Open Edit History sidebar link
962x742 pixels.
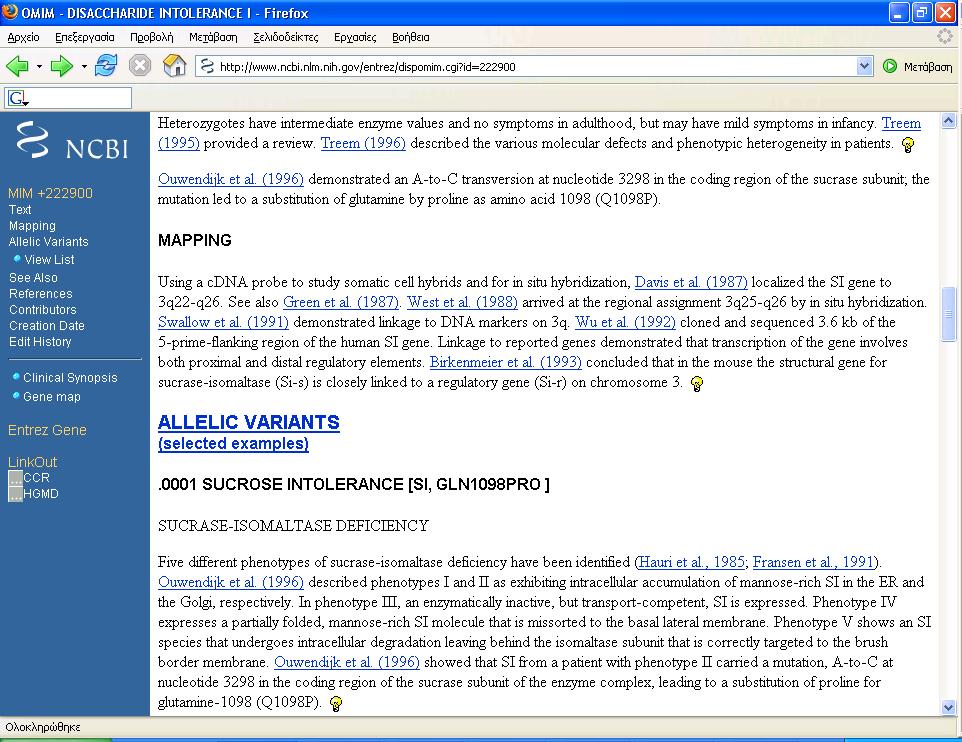(40, 341)
